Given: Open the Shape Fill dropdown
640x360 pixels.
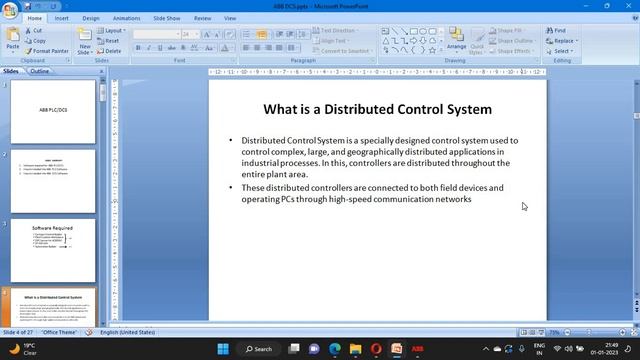Looking at the screenshot, I should point(507,31).
